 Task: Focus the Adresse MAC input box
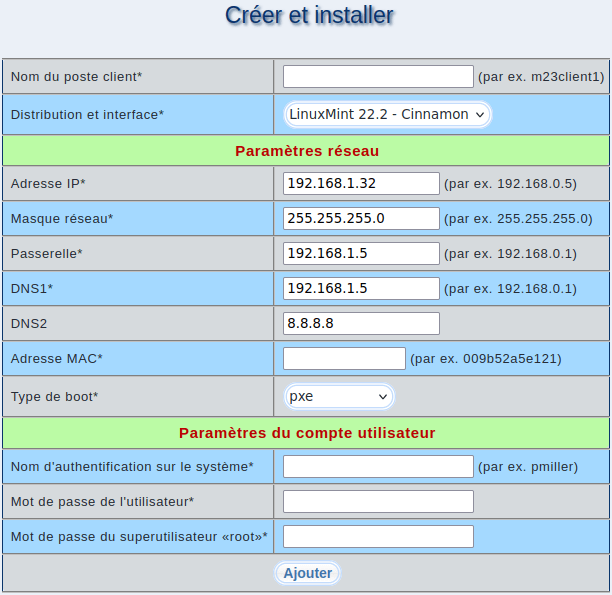click(x=344, y=358)
